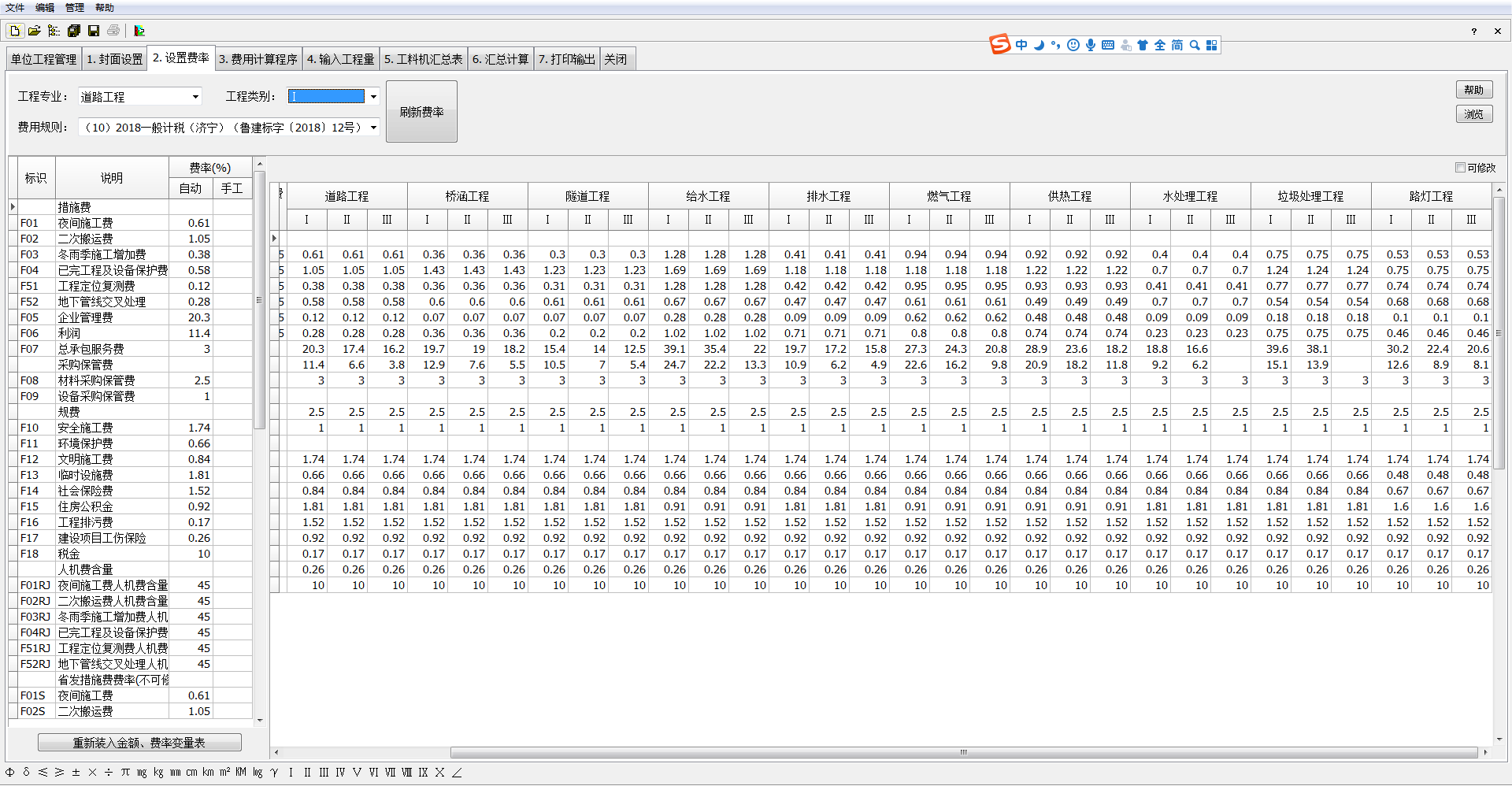
Task: Insert the δ symbol from the bottom bar
Action: (x=27, y=773)
